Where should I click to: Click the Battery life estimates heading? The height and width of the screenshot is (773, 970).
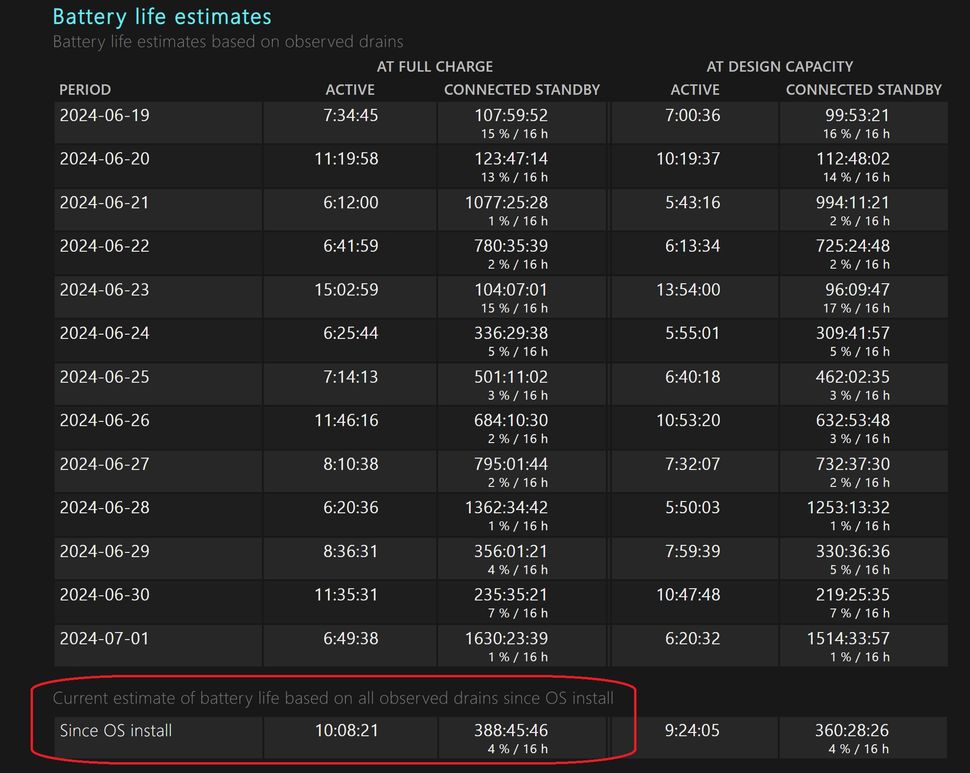[x=161, y=17]
